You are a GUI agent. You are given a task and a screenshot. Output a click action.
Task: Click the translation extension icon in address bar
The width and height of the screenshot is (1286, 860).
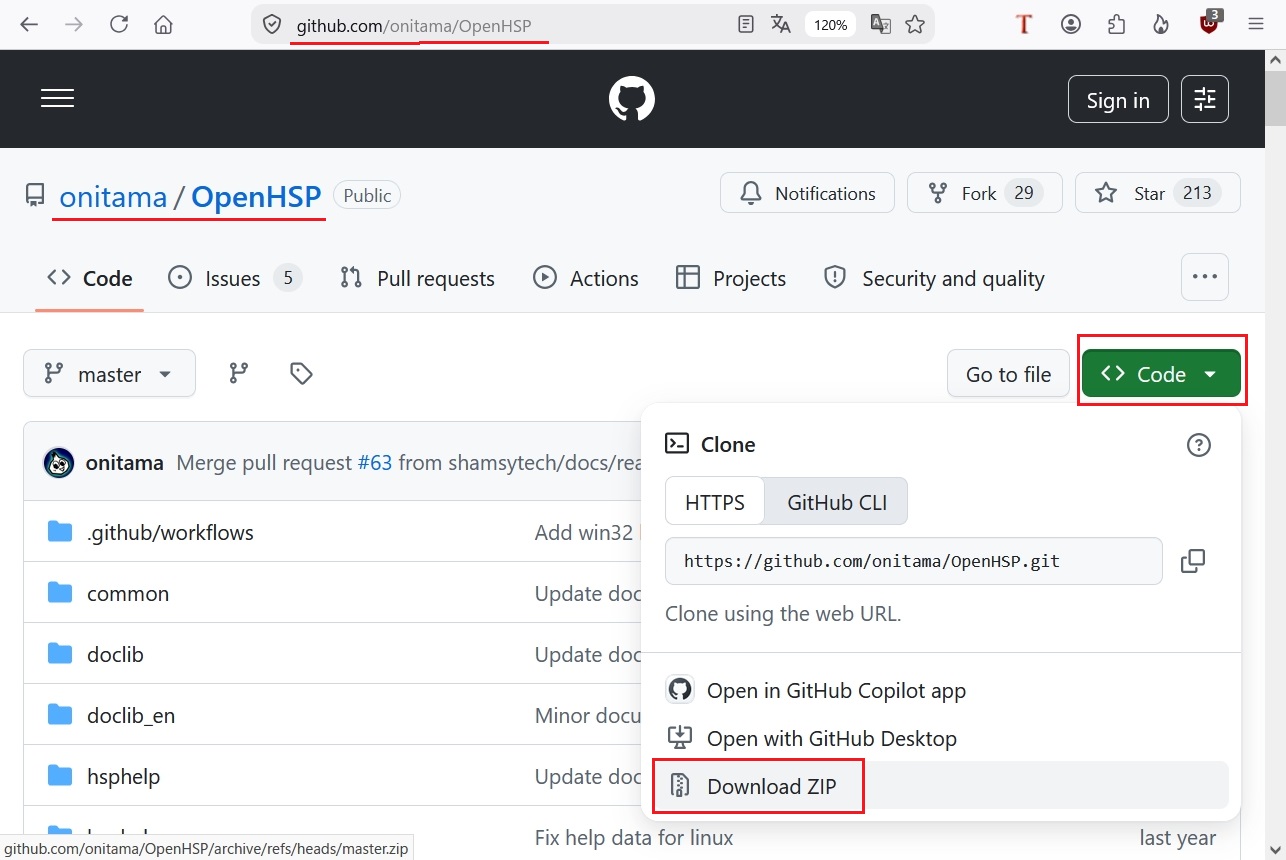point(880,25)
